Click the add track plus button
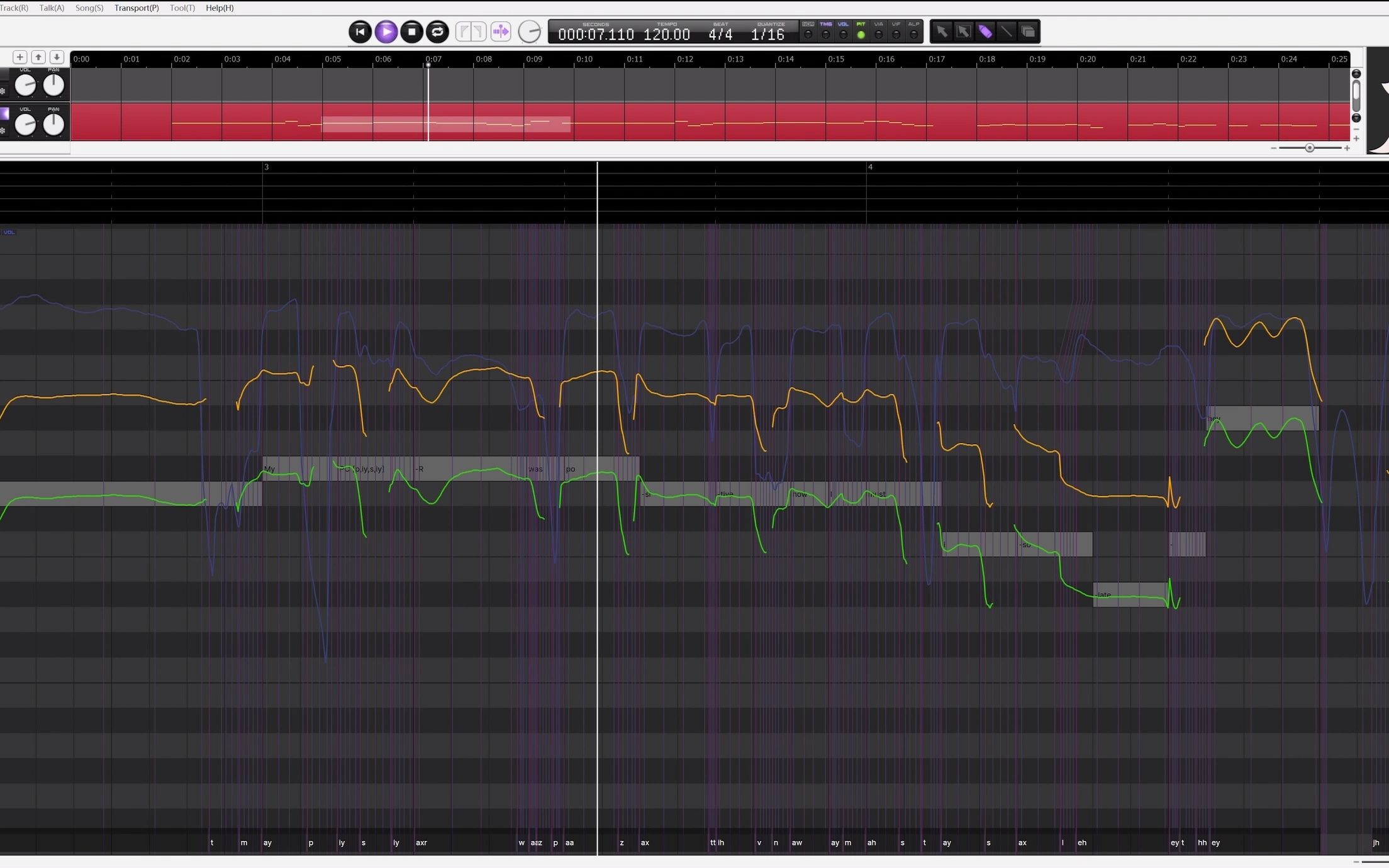The height and width of the screenshot is (868, 1389). tap(20, 57)
